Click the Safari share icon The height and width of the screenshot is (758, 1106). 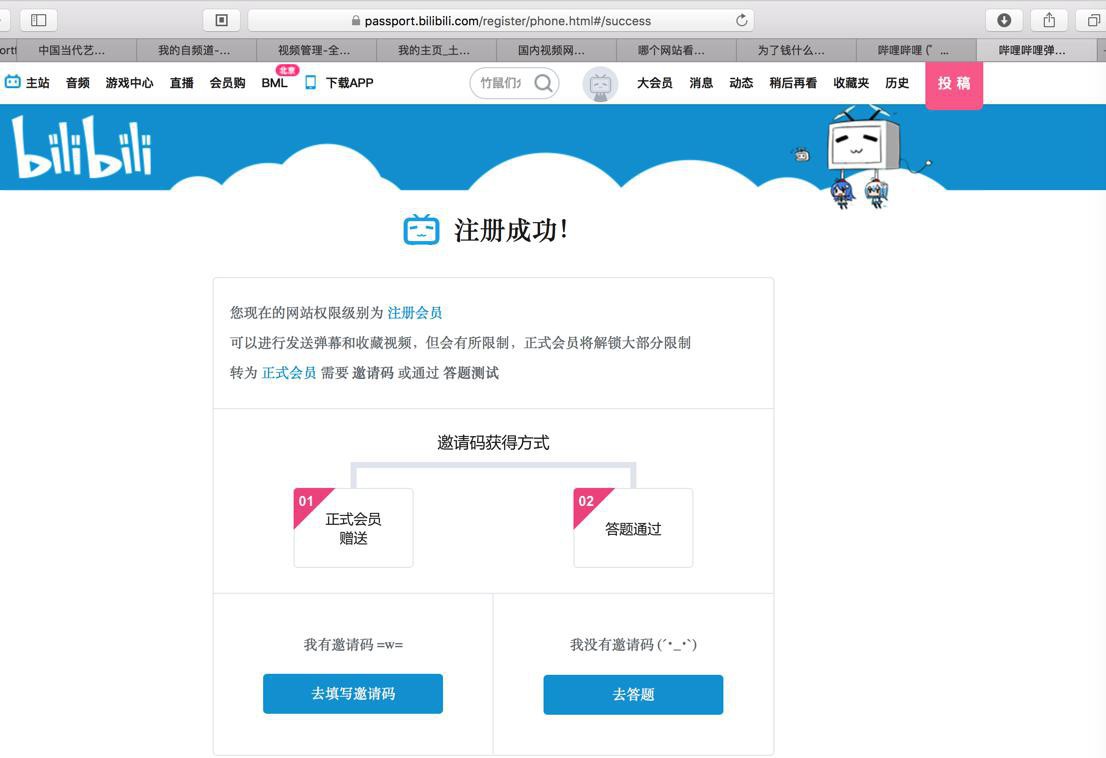click(x=1049, y=20)
